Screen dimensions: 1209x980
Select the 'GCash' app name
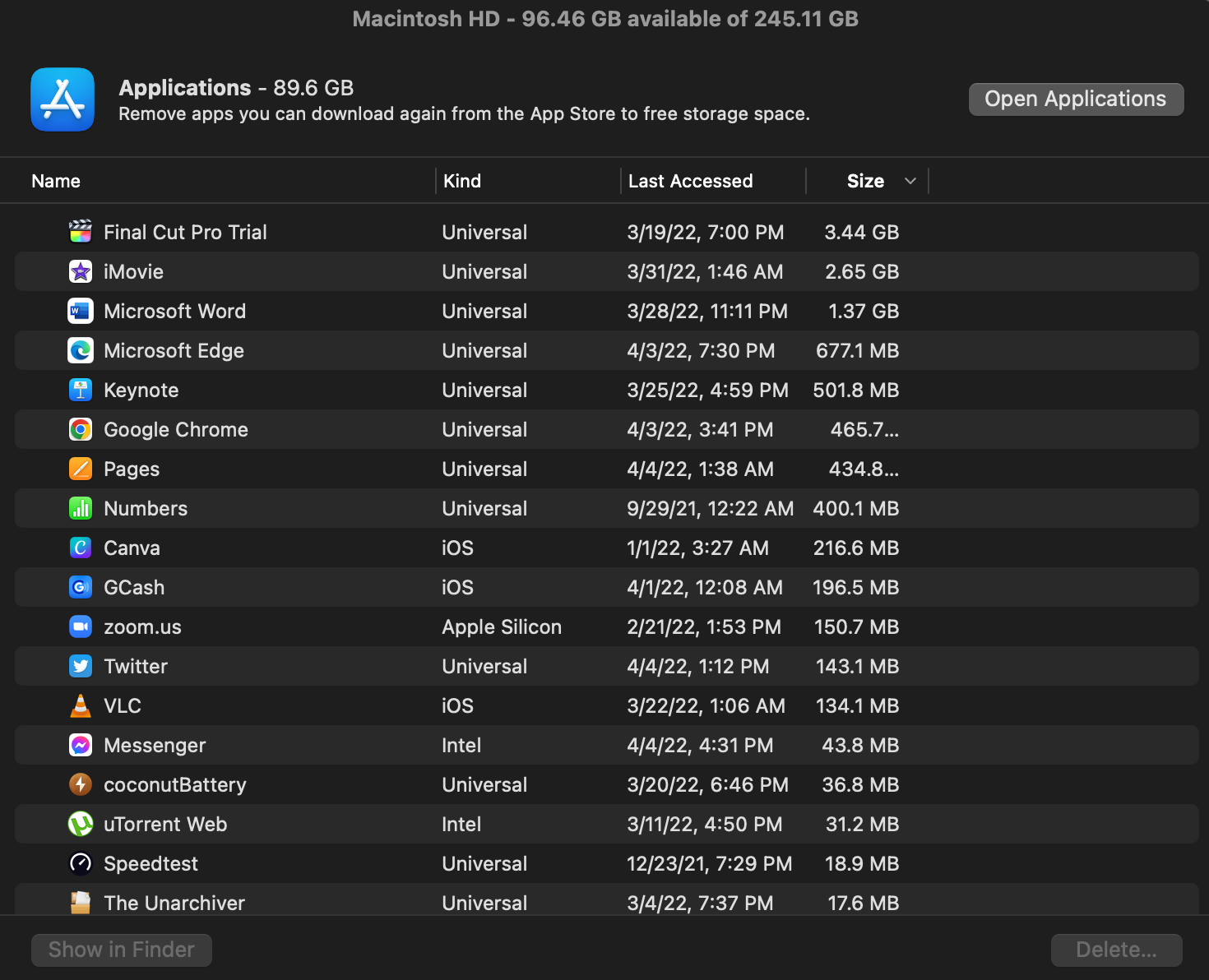pyautogui.click(x=134, y=588)
